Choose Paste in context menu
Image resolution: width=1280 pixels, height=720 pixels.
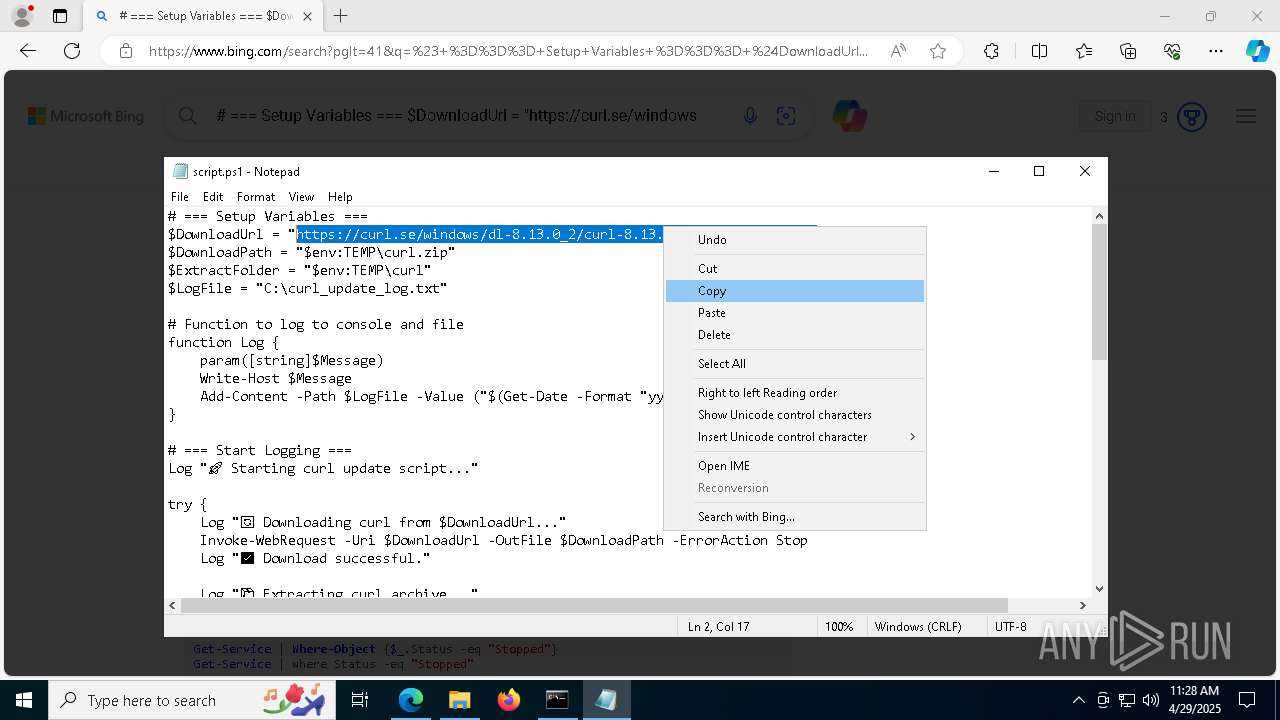coord(795,313)
